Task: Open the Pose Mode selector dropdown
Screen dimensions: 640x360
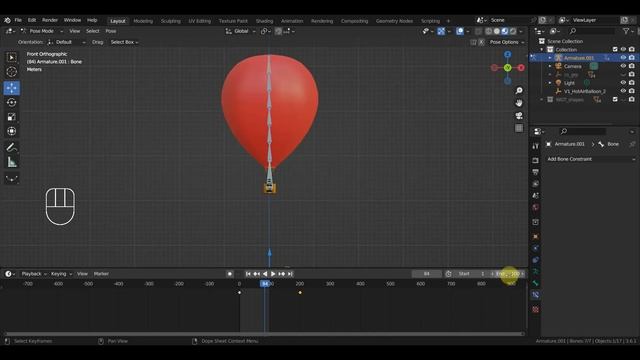Action: tap(42, 31)
